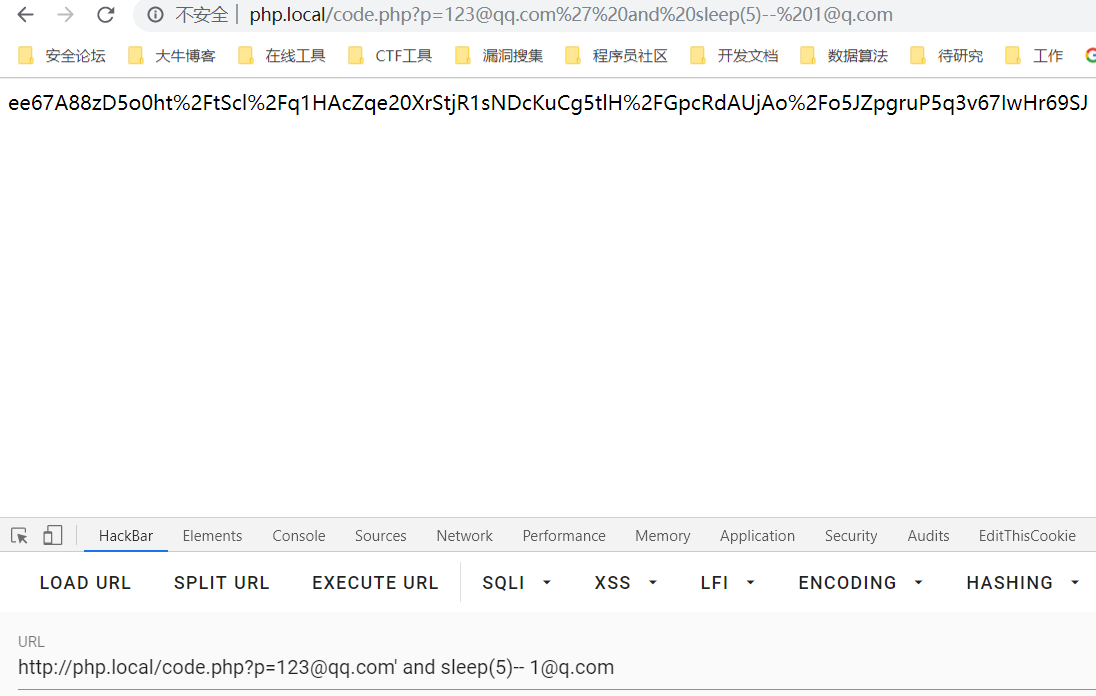Expand the XSS dropdown menu
Screen dimensions: 1096x696
point(626,583)
